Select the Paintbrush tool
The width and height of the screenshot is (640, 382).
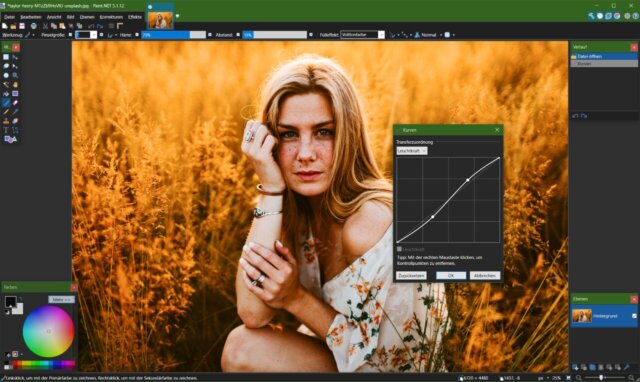click(6, 103)
